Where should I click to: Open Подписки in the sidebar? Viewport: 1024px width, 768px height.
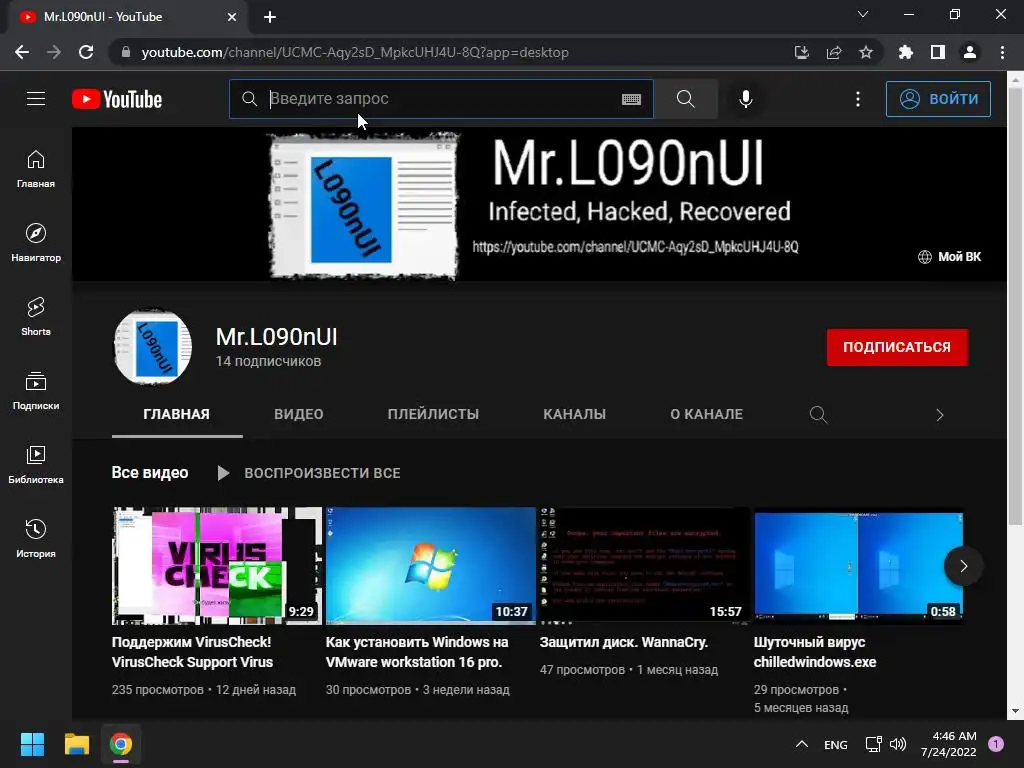(36, 391)
